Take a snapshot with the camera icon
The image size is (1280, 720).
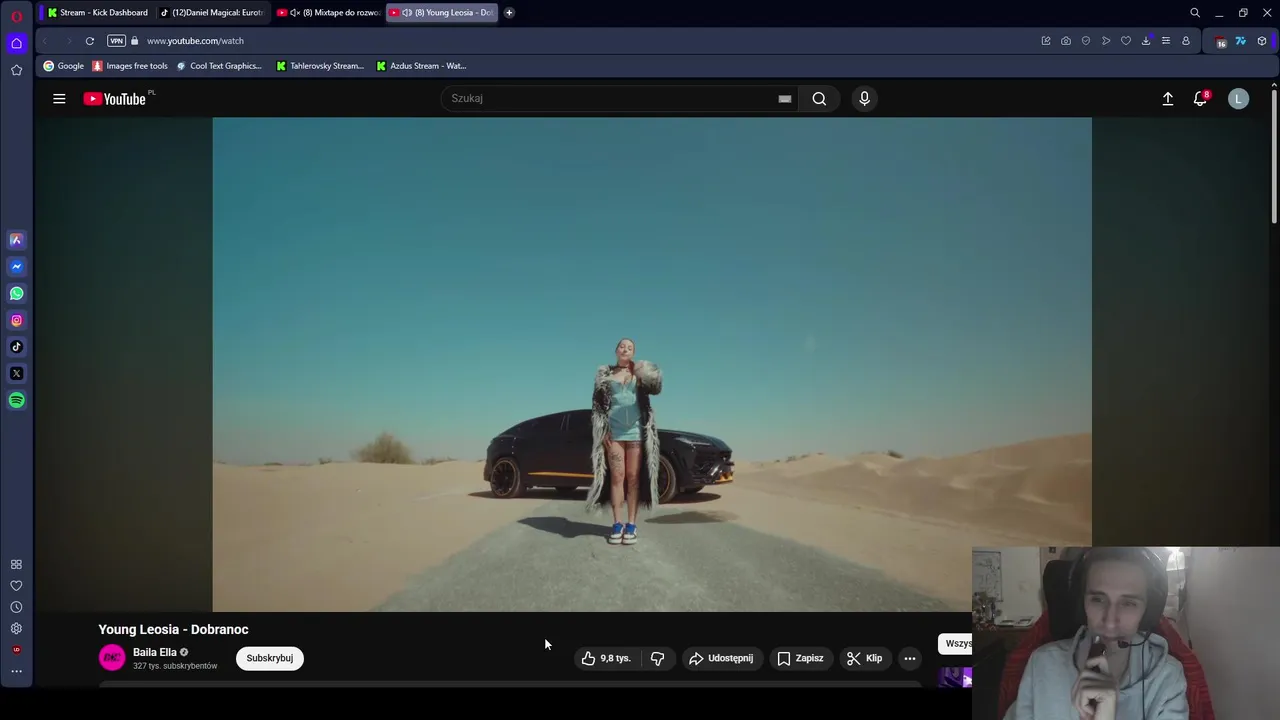pyautogui.click(x=1066, y=41)
